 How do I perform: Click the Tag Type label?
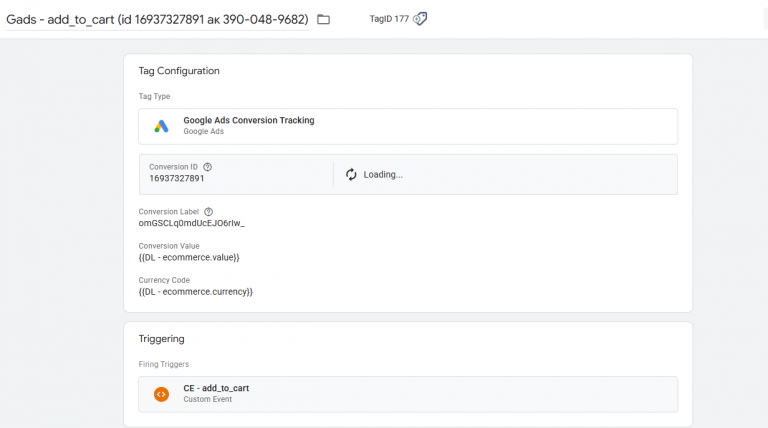[154, 96]
